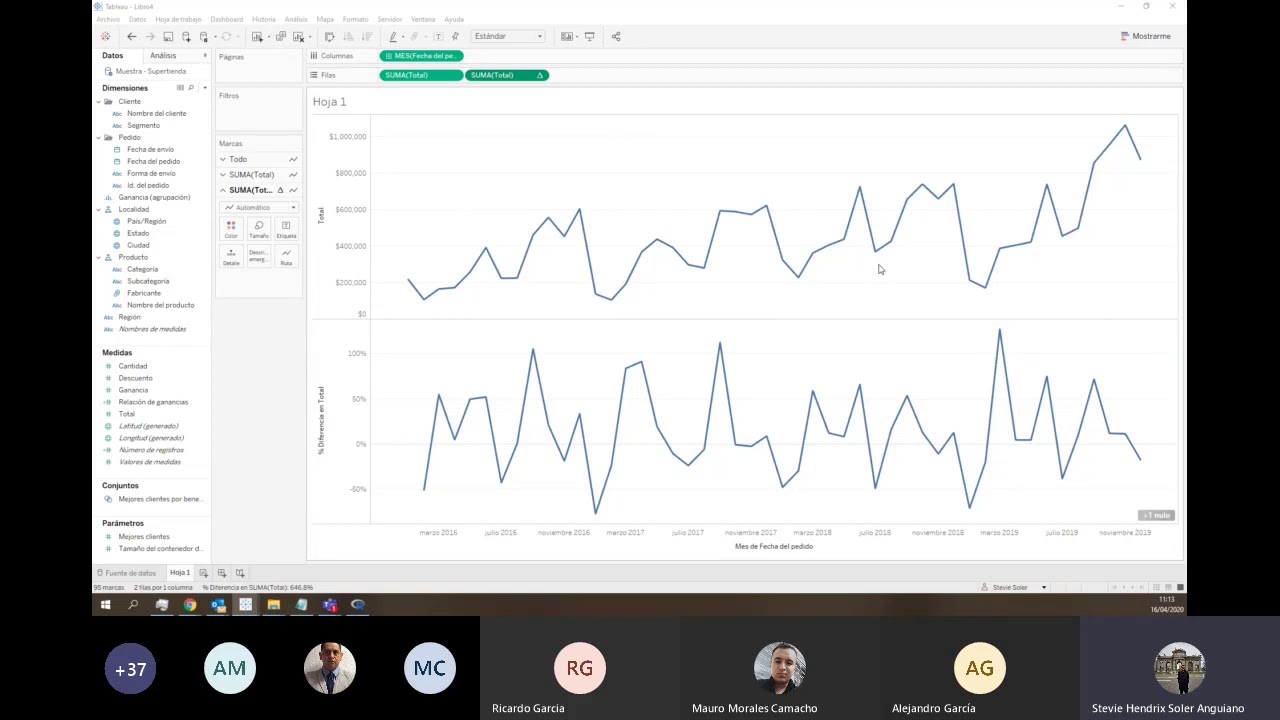Collapse the Producto hierarchy
1280x720 pixels.
(99, 257)
